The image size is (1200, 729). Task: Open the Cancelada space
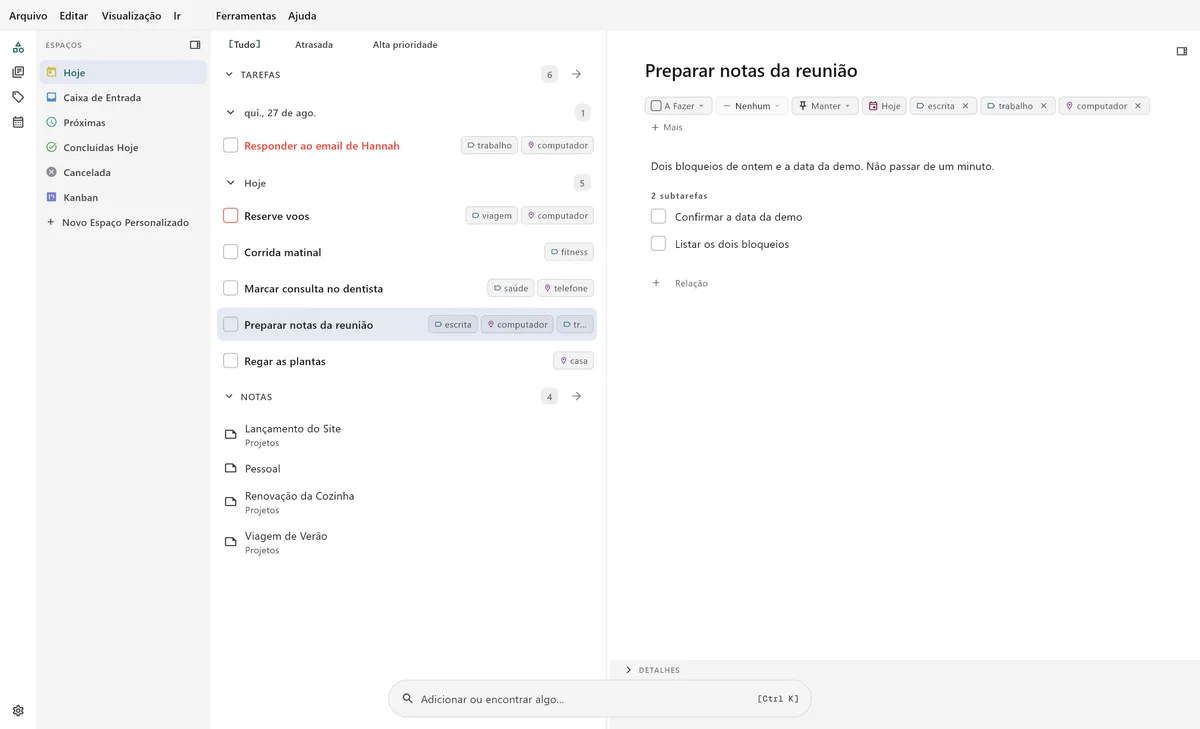tap(123, 173)
